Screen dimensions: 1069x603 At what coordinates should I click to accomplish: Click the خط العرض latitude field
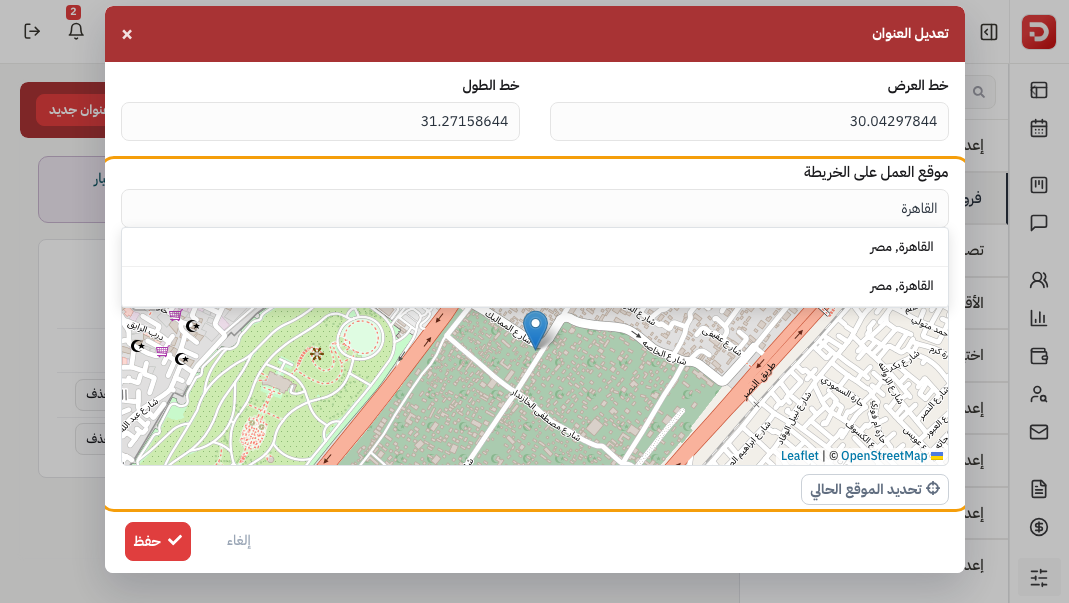point(749,121)
